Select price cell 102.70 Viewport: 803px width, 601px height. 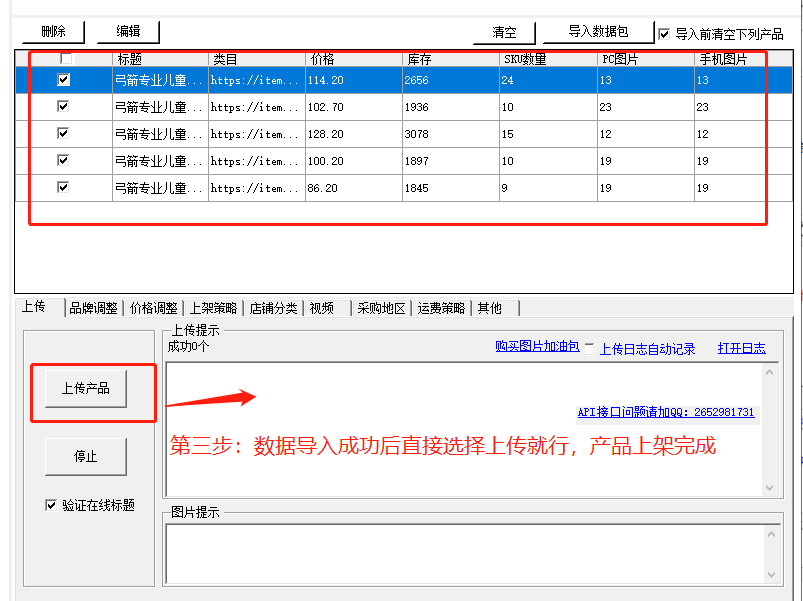(x=354, y=107)
